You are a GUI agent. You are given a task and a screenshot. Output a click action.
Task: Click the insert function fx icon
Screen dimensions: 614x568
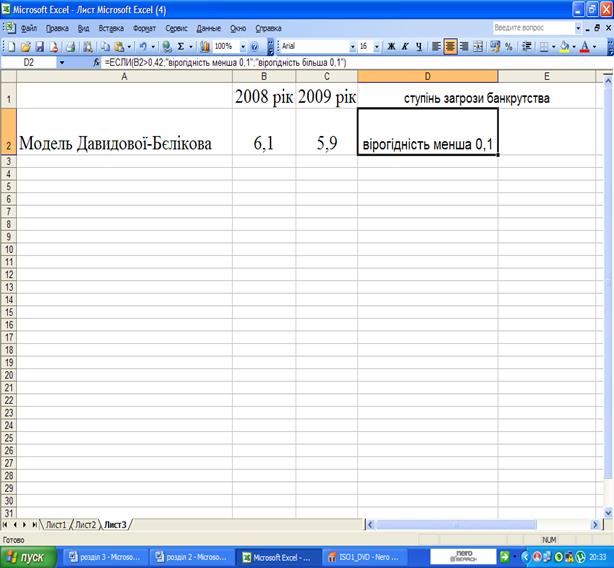[x=96, y=62]
